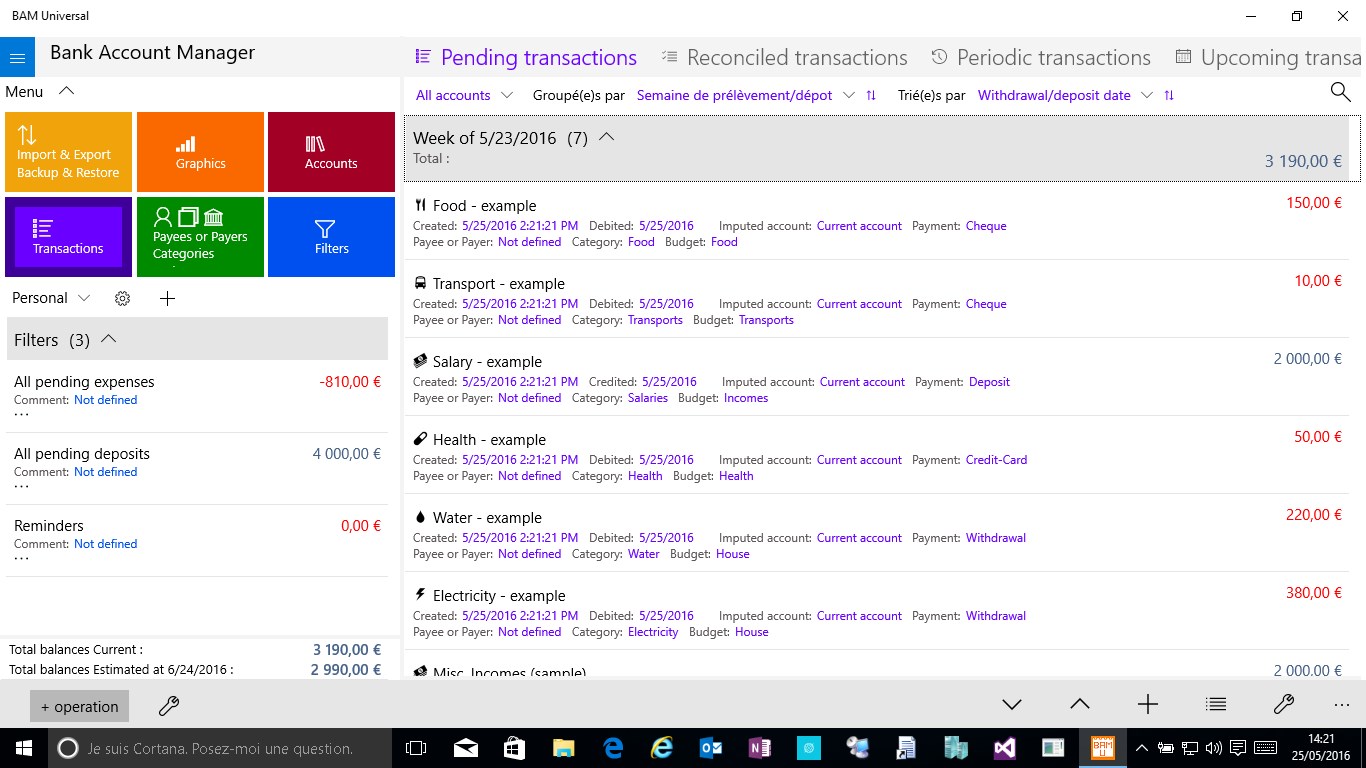Collapse Week of 5/23/2016 group
The image size is (1366, 768).
tap(606, 138)
